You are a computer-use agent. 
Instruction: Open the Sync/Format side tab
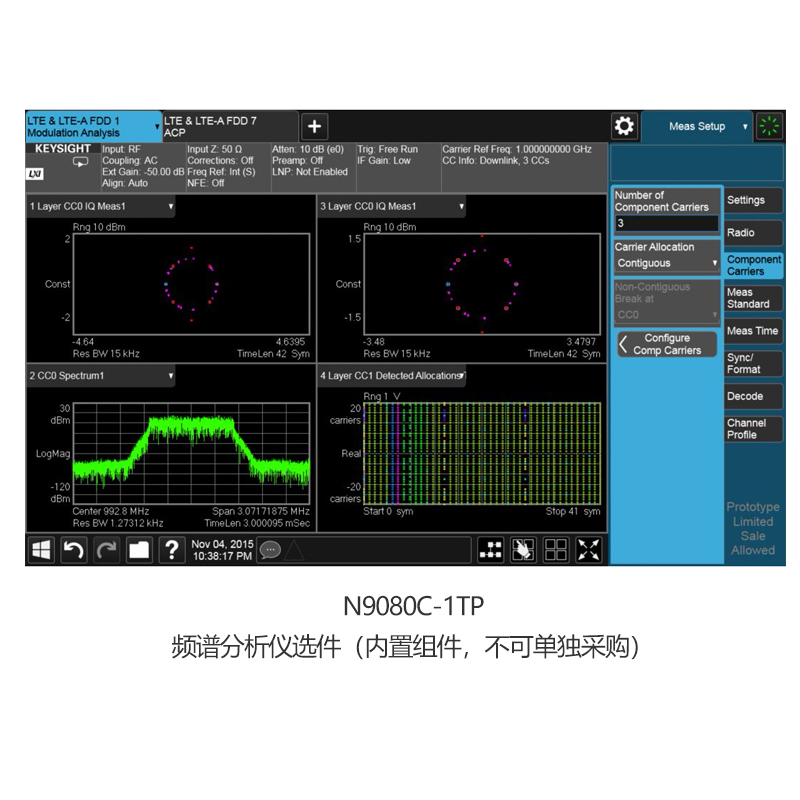(x=753, y=363)
